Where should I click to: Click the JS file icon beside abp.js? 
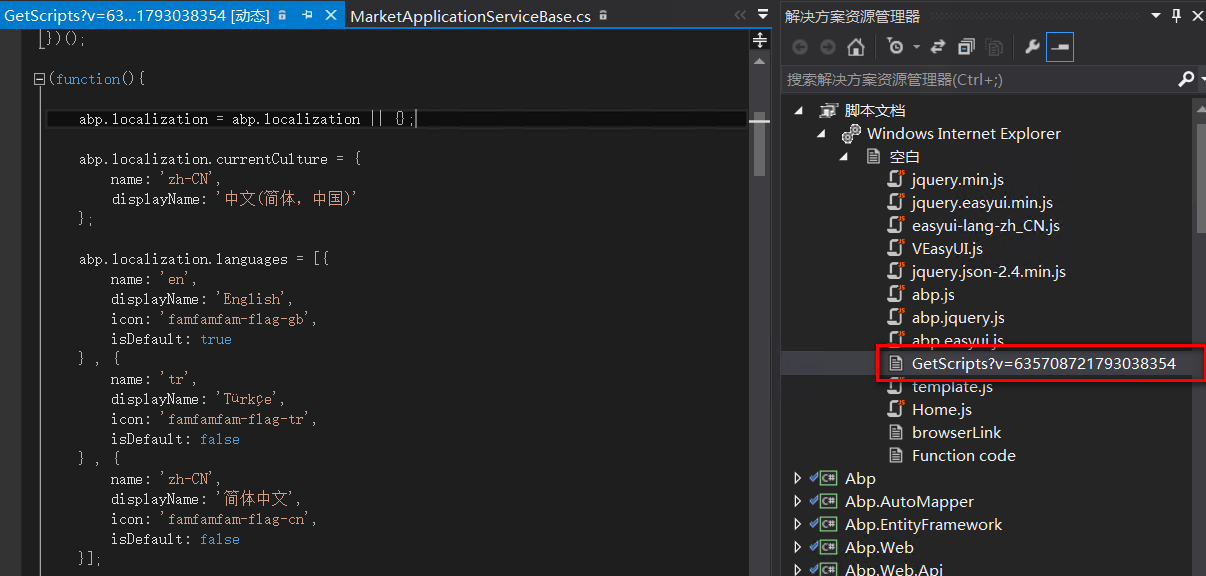coord(896,294)
